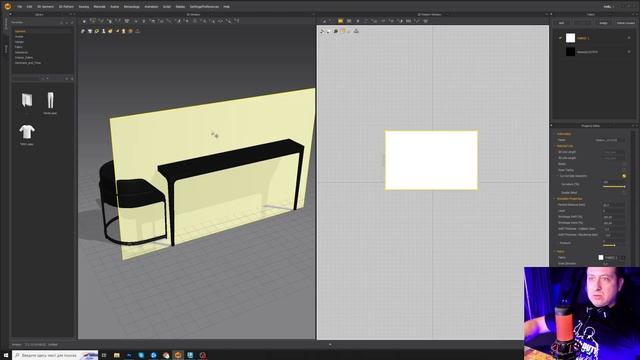640x360 pixels.
Task: Adjust the Pressure slider
Action: pyautogui.click(x=609, y=245)
